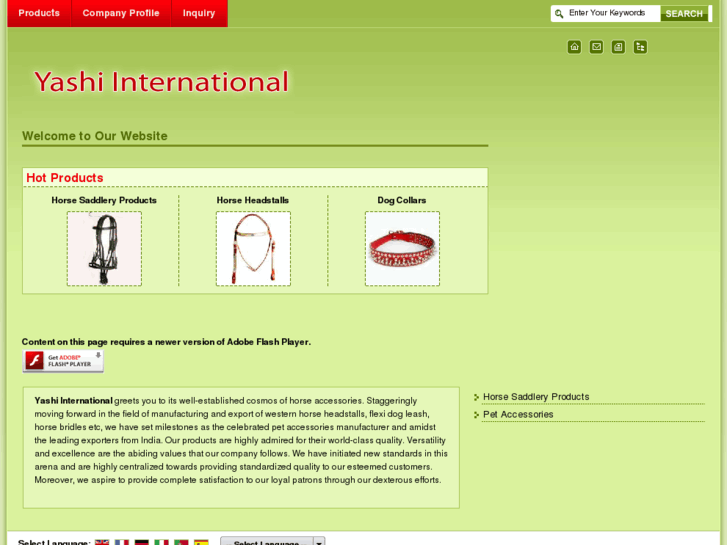The height and width of the screenshot is (545, 727).
Task: Open the Inquiry menu
Action: click(199, 13)
